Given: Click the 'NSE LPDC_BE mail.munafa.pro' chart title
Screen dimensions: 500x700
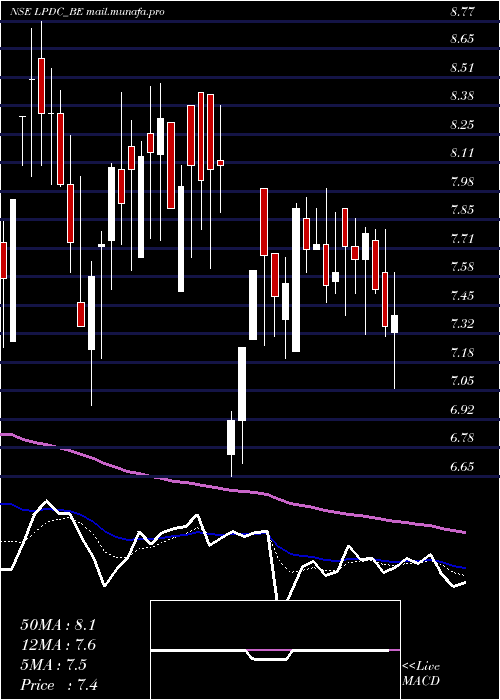Looking at the screenshot, I should pos(88,12).
